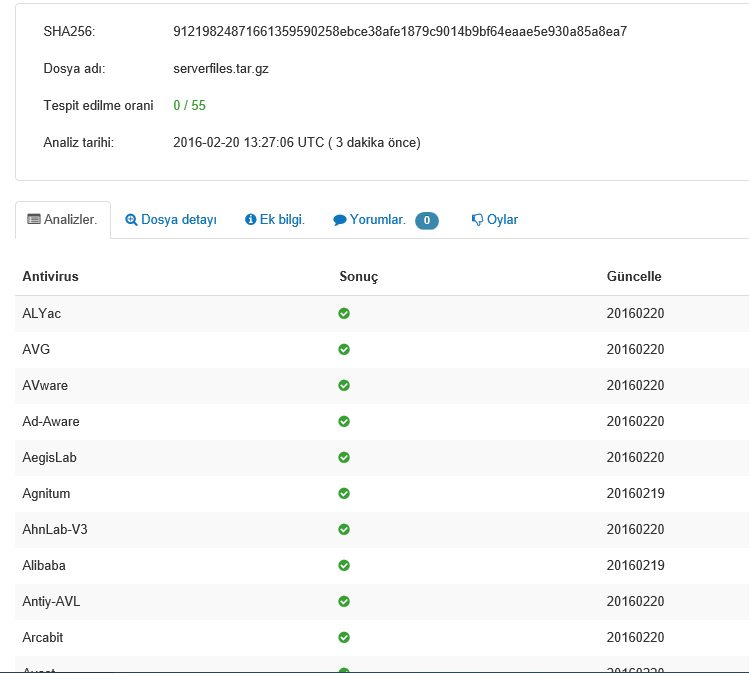
Task: Click the green check icon for Alibaba
Action: coord(344,566)
